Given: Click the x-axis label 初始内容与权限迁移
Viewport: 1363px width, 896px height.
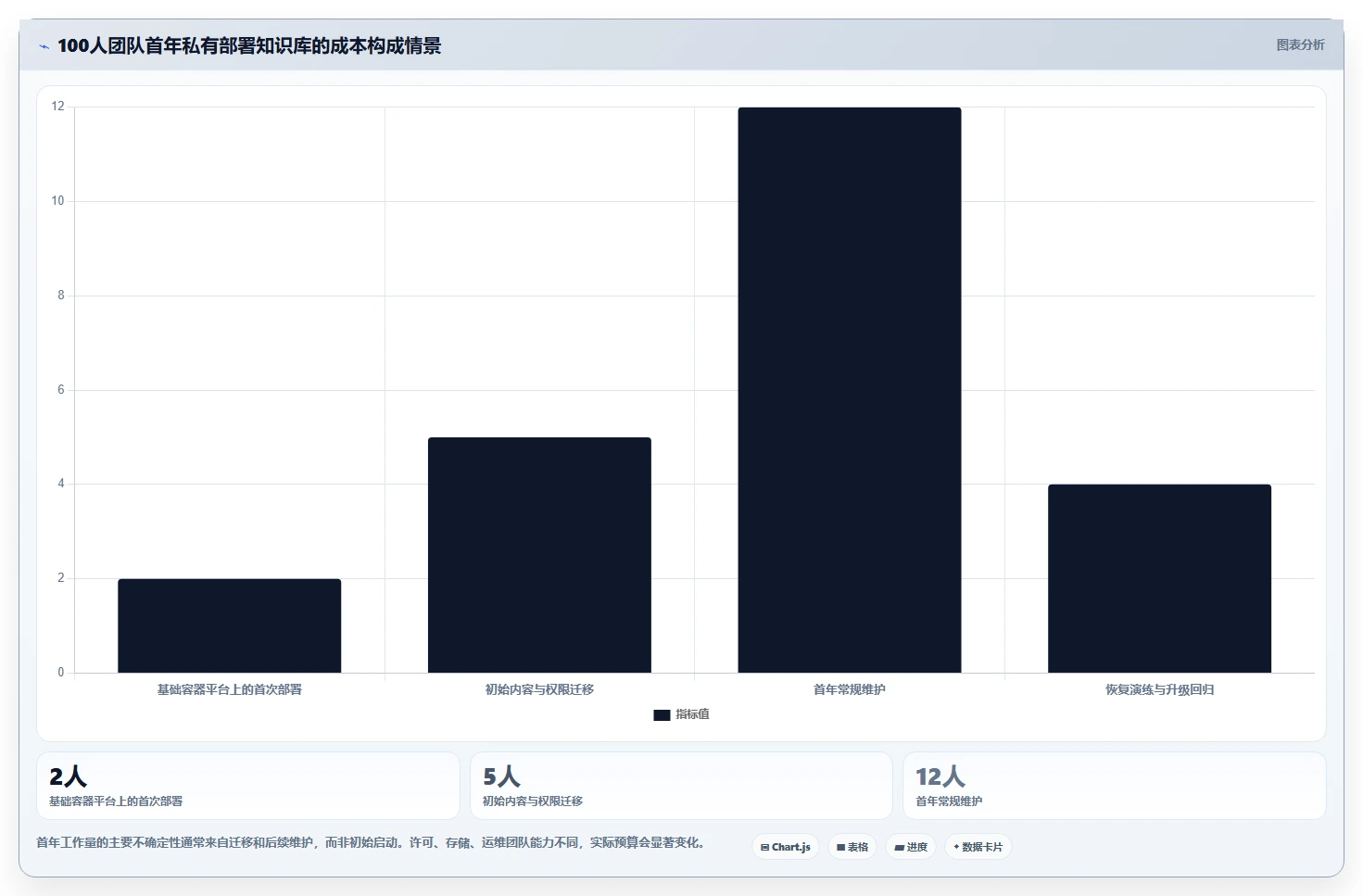Looking at the screenshot, I should [x=539, y=689].
